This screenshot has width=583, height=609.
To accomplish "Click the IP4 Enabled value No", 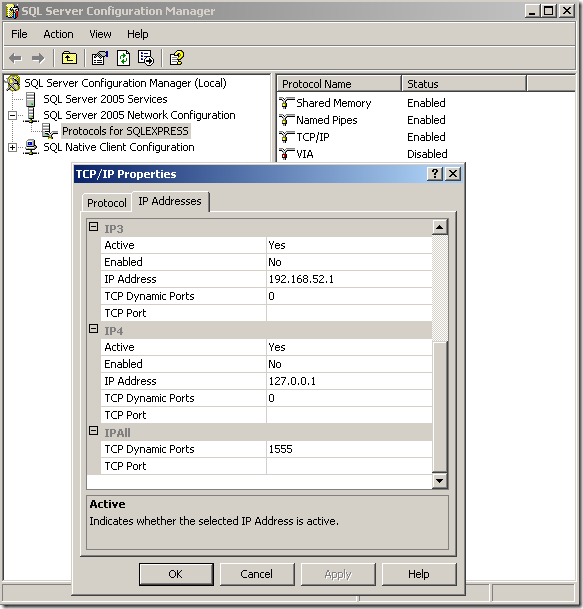I will coord(349,364).
